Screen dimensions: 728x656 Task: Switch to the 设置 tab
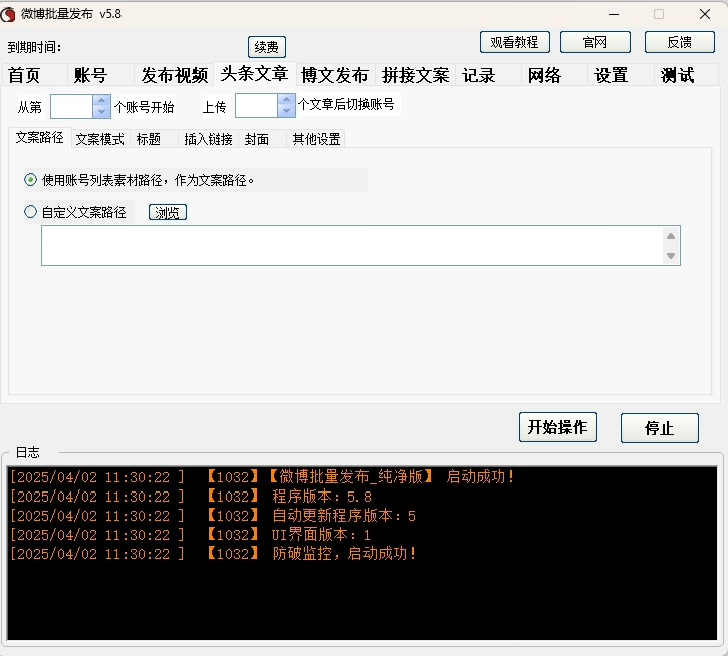tap(621, 75)
